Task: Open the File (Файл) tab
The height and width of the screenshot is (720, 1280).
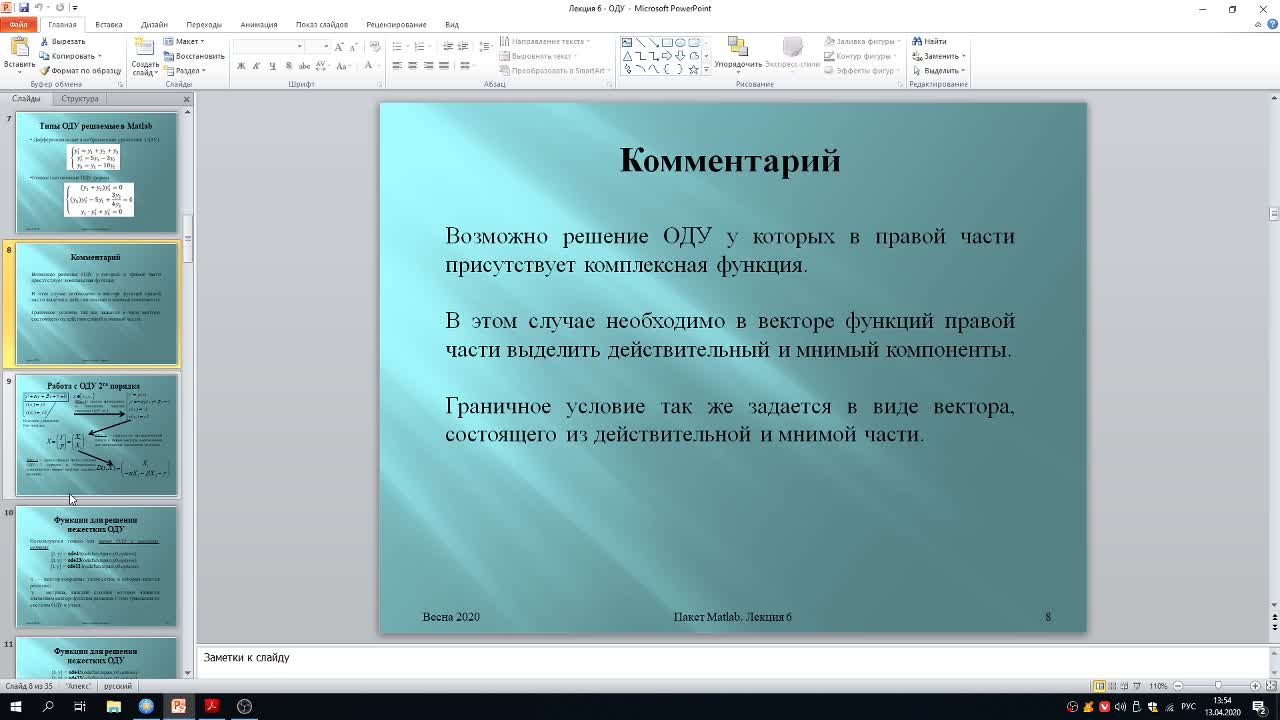Action: 19,24
